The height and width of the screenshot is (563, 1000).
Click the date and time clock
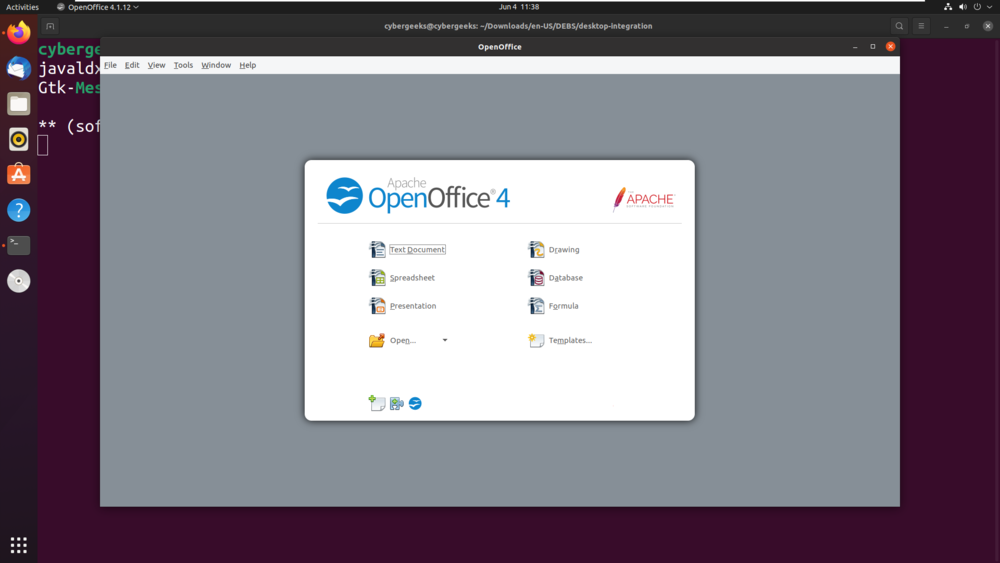click(518, 7)
